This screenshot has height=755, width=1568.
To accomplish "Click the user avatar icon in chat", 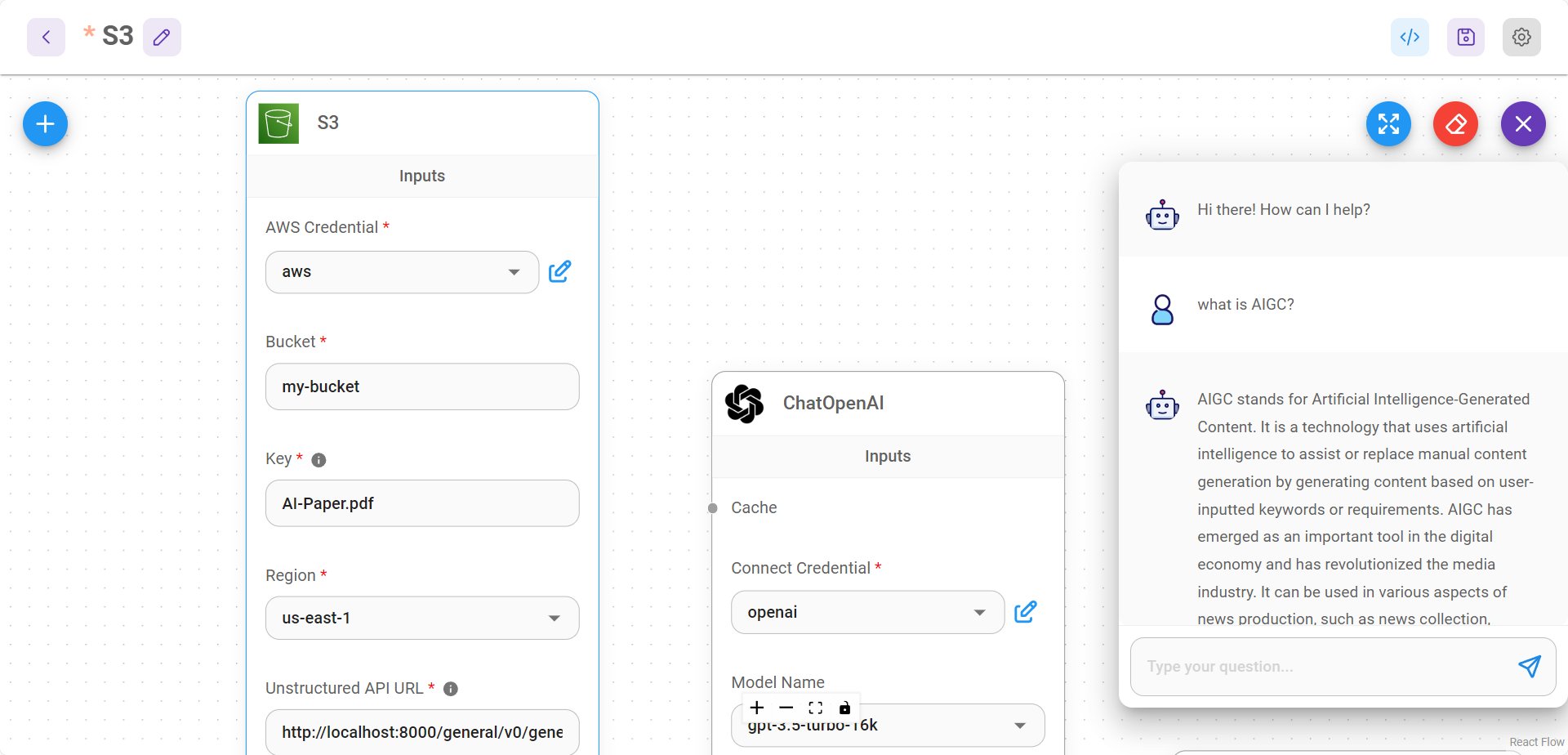I will 1162,310.
